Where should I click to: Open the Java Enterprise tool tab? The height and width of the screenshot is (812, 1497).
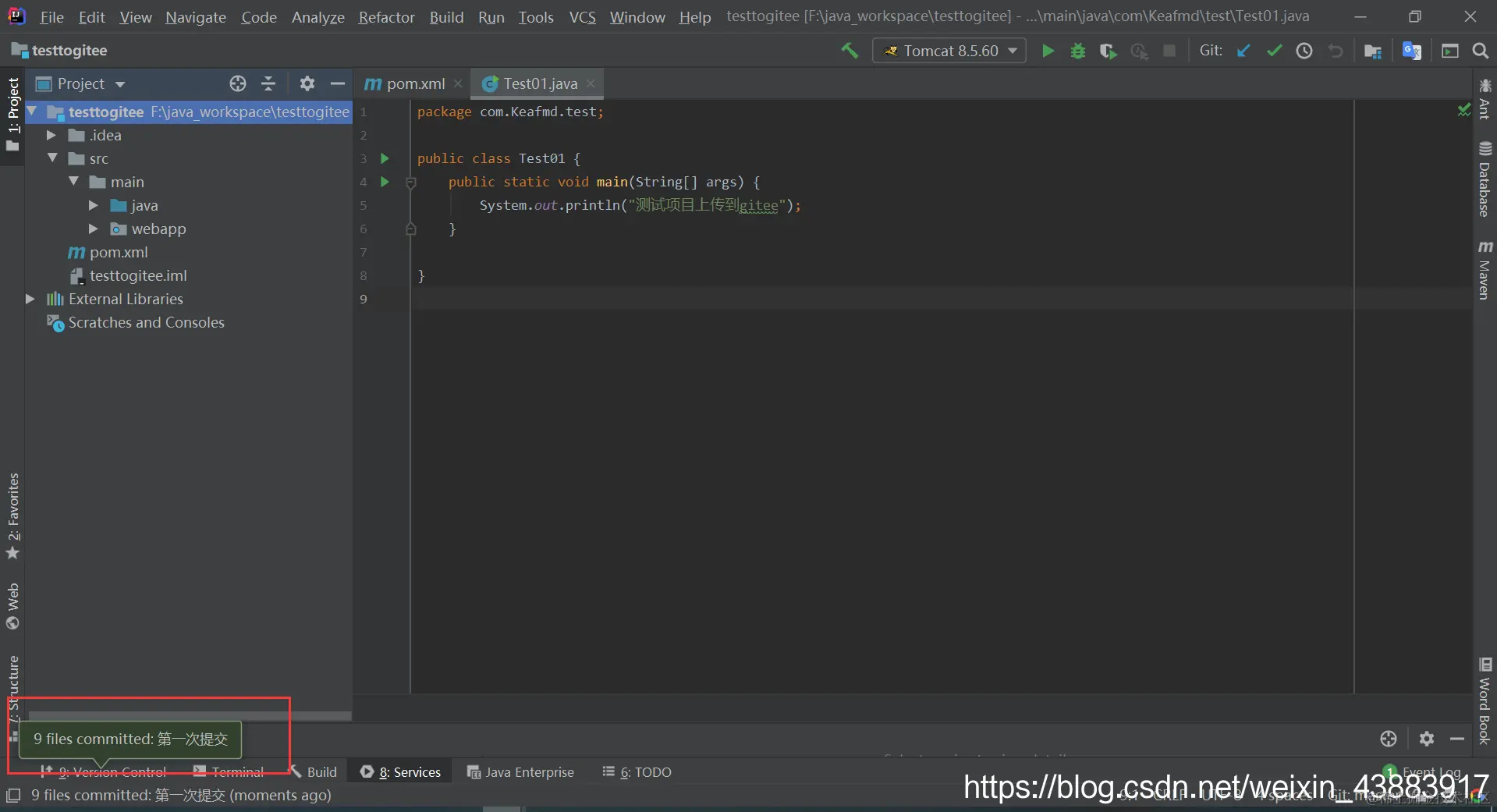pyautogui.click(x=520, y=772)
